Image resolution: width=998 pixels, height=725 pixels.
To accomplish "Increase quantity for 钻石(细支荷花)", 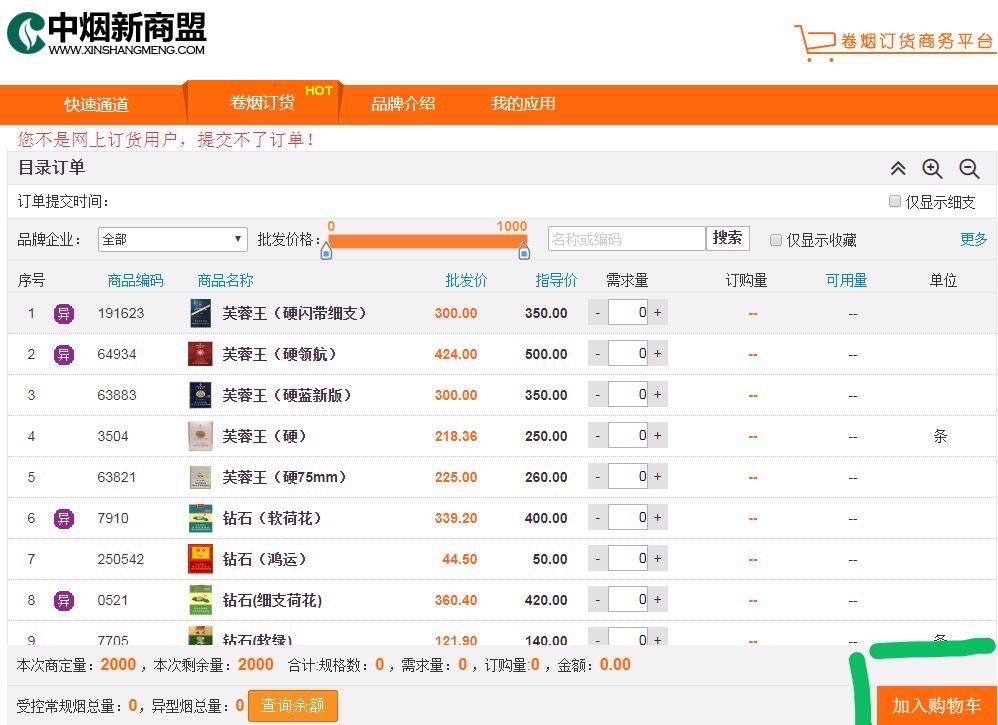I will click(657, 599).
